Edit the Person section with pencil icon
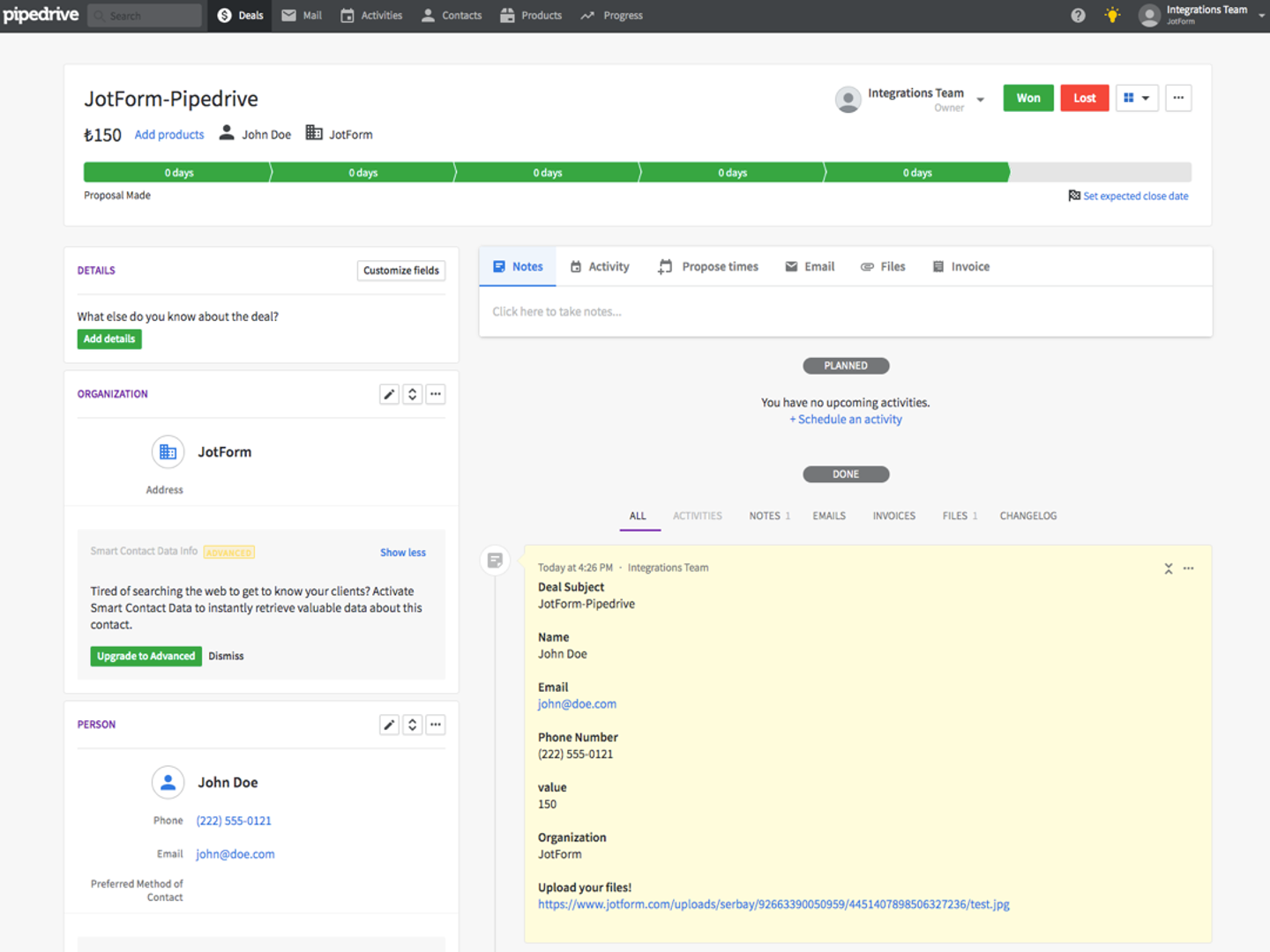This screenshot has height=952, width=1270. (x=389, y=725)
